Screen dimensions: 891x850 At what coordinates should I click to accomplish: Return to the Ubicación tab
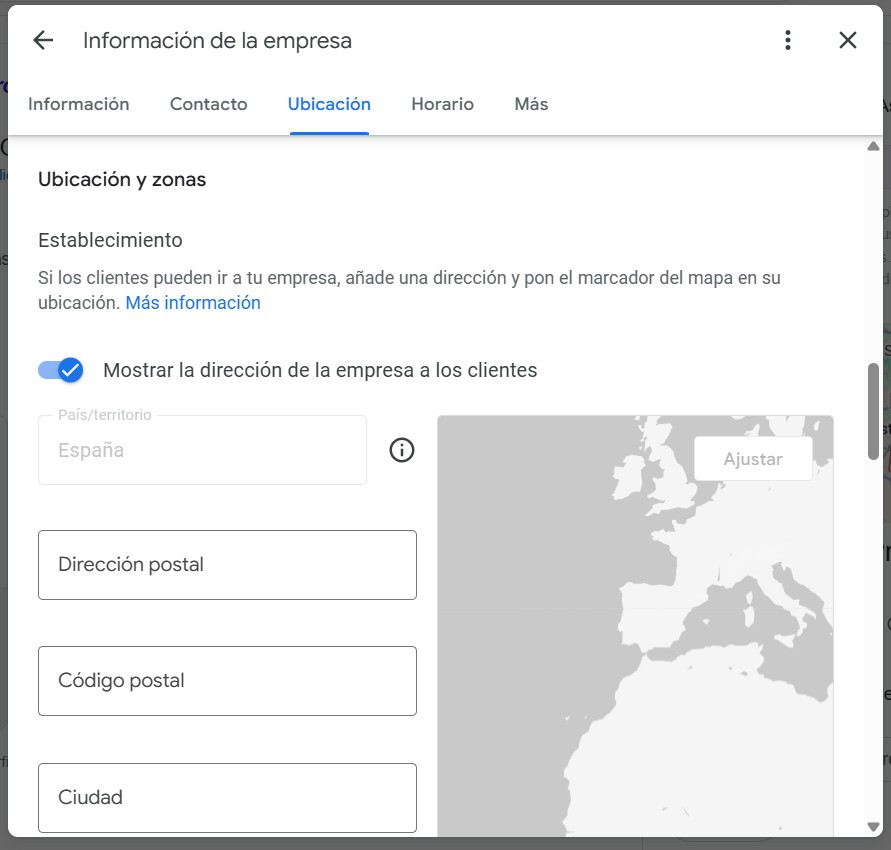(x=329, y=104)
